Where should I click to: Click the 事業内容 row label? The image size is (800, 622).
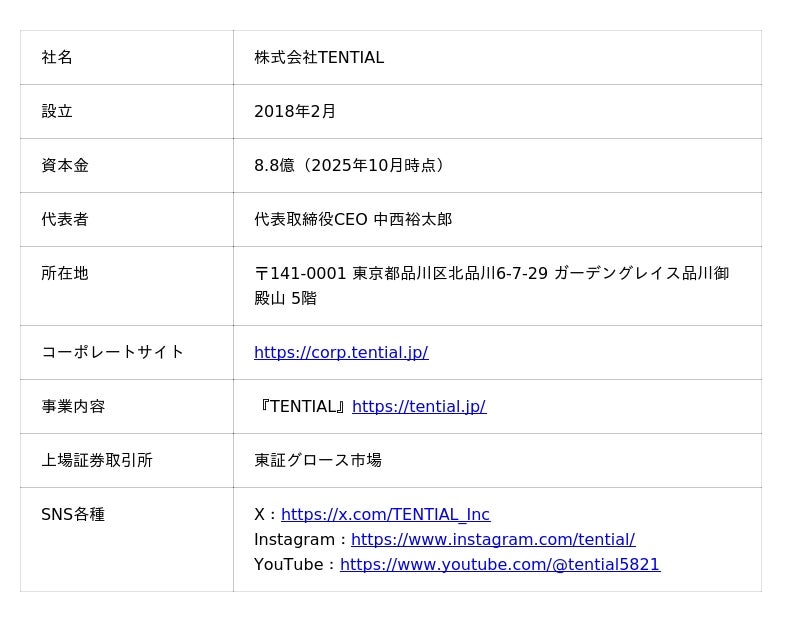pos(73,406)
